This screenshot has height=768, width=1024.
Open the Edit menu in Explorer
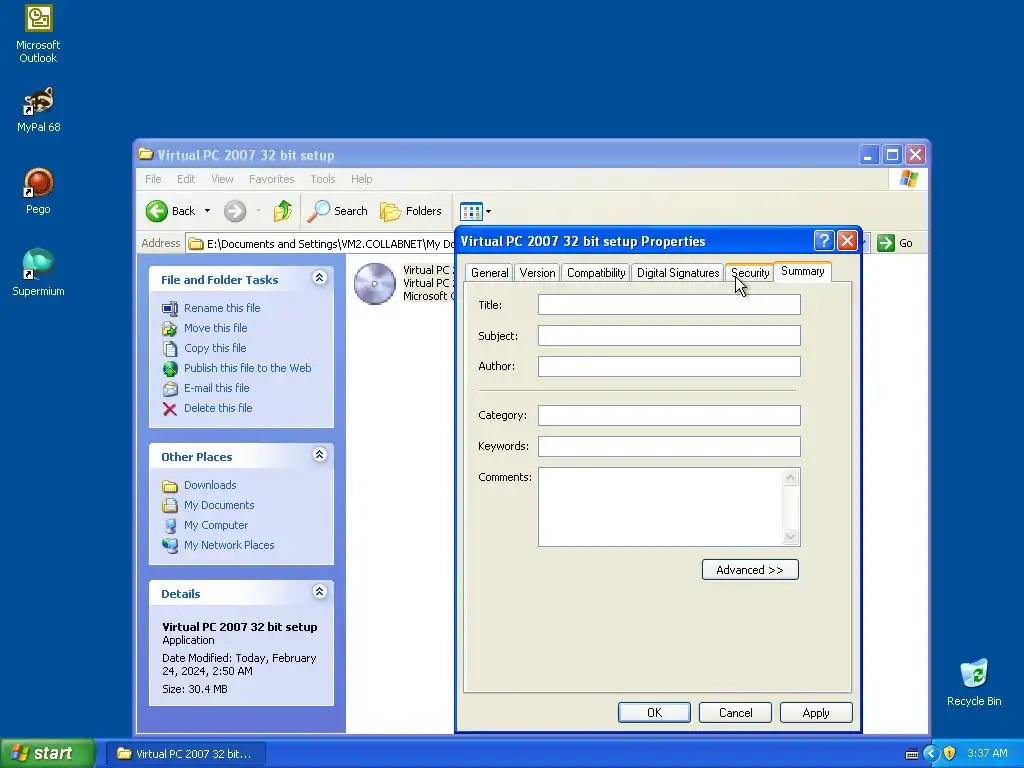186,179
